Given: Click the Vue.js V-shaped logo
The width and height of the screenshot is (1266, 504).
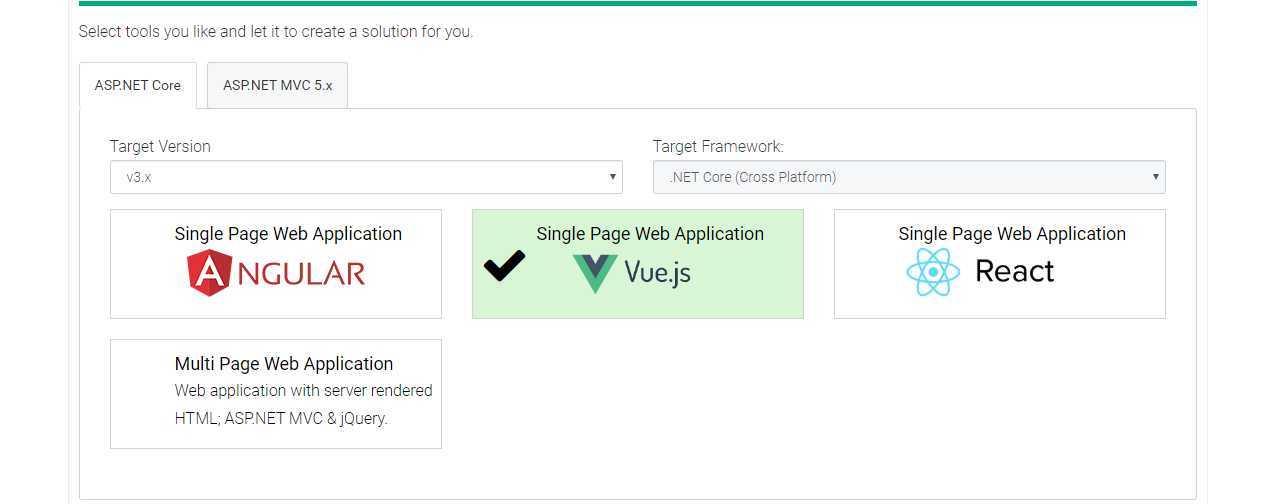Looking at the screenshot, I should (595, 273).
